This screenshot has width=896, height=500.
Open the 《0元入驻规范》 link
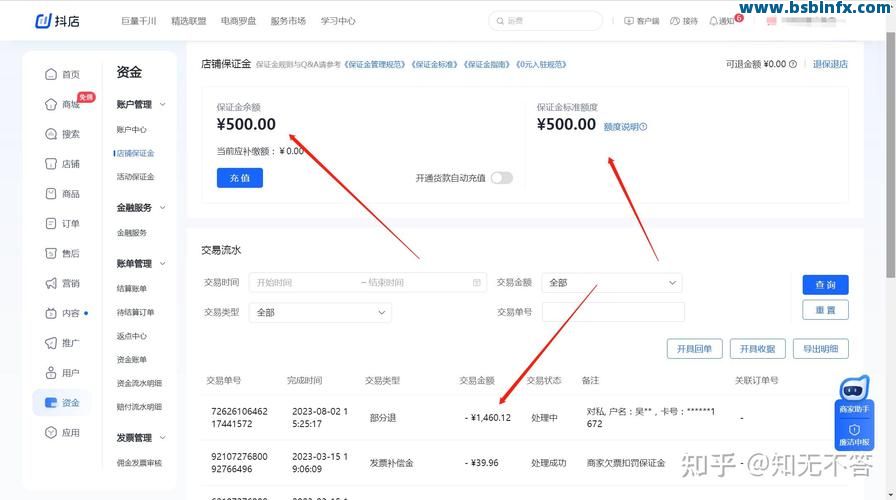point(541,65)
